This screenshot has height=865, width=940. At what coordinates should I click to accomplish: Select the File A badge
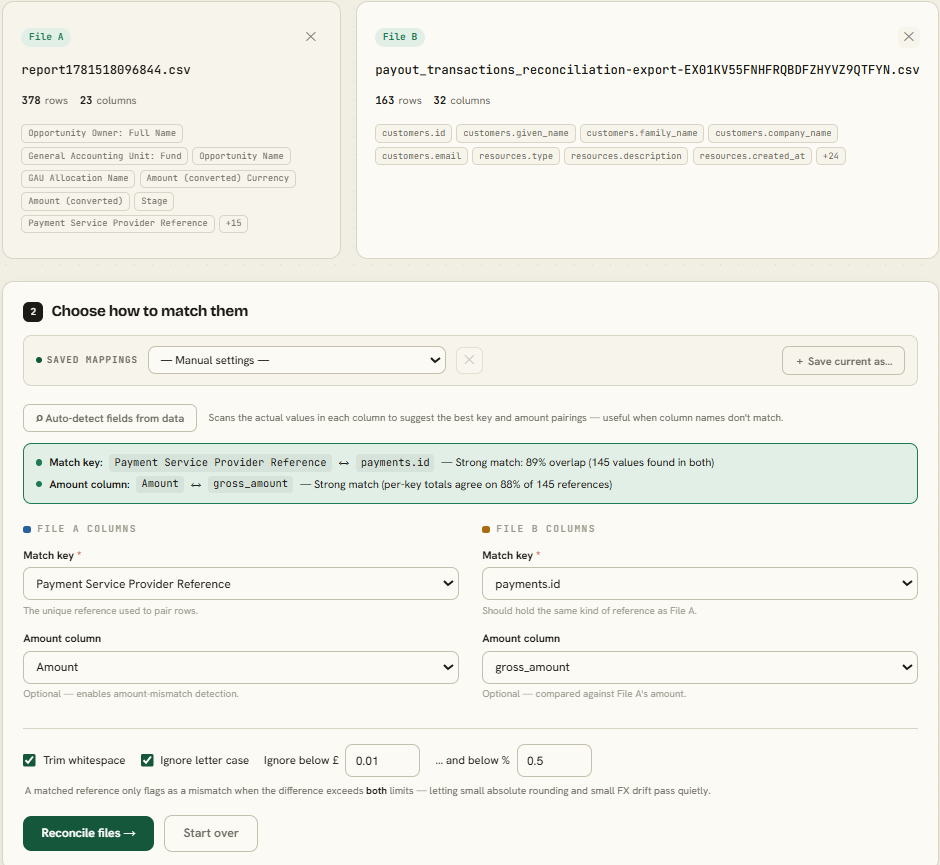tap(46, 37)
